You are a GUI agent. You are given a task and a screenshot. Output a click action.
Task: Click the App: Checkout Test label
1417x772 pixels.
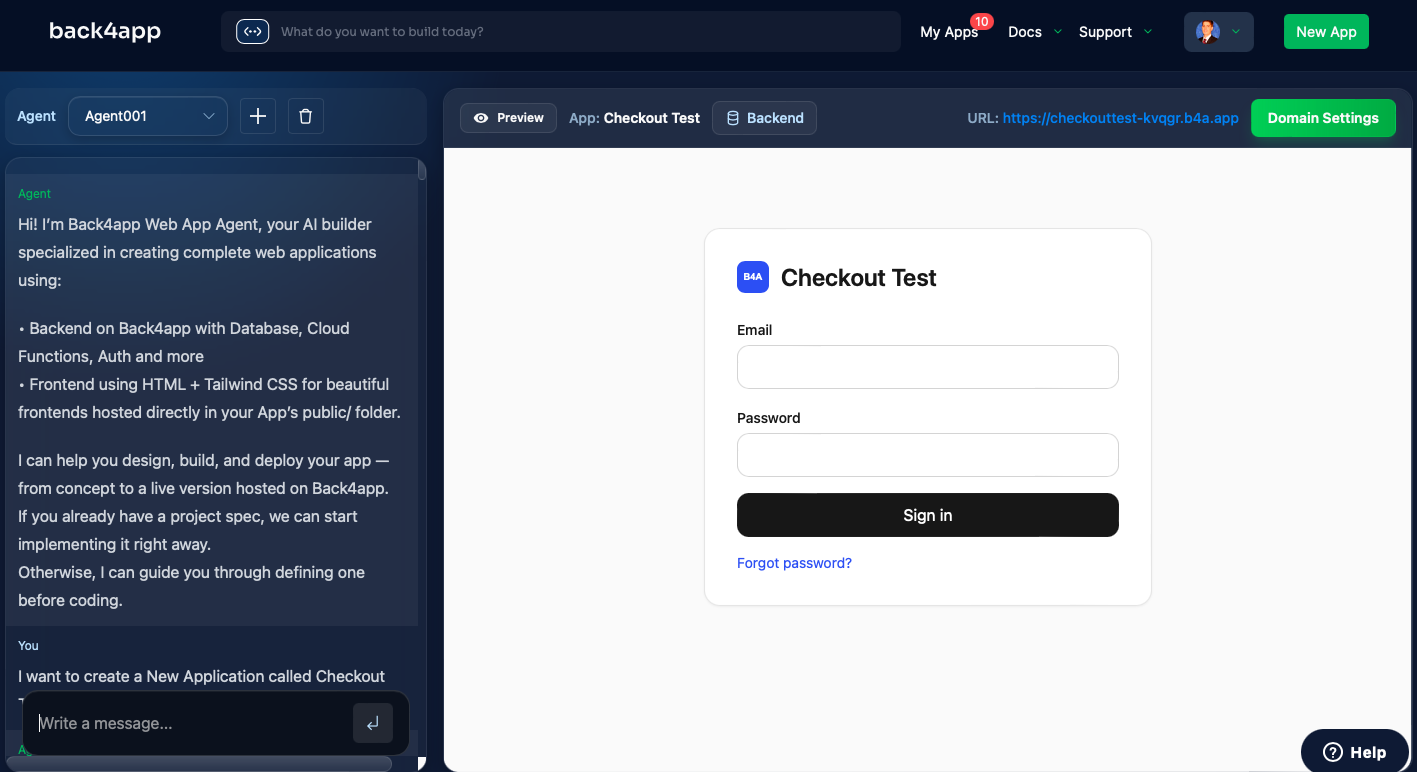click(634, 118)
